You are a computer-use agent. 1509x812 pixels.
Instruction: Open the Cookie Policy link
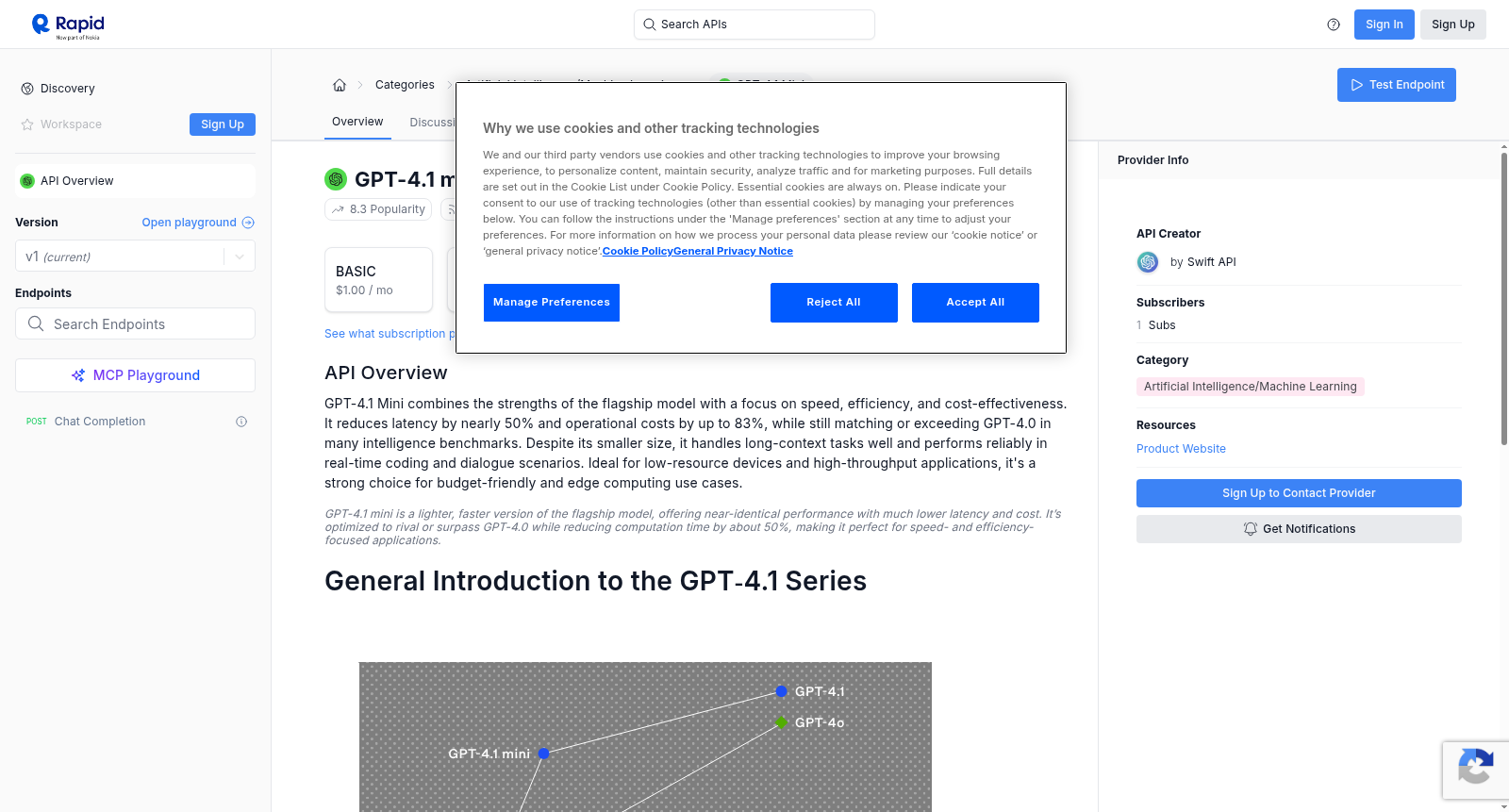pos(638,252)
